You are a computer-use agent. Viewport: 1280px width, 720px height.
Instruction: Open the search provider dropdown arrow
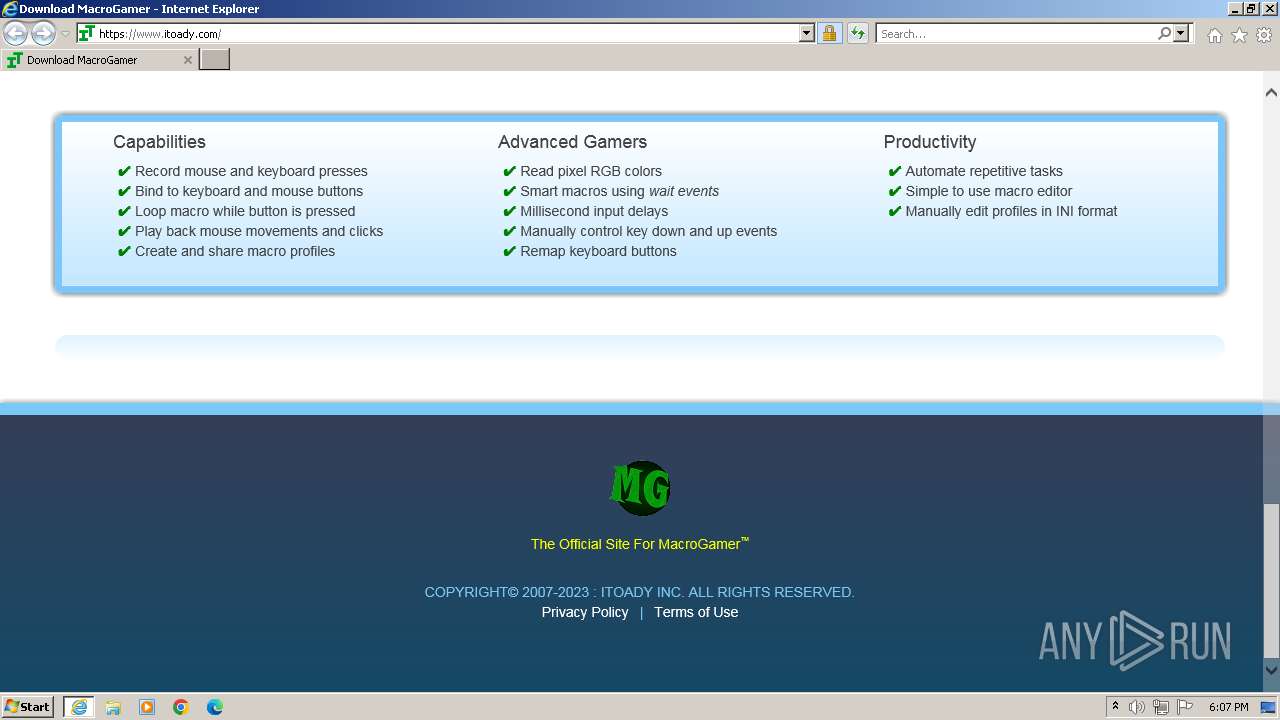[x=1181, y=33]
